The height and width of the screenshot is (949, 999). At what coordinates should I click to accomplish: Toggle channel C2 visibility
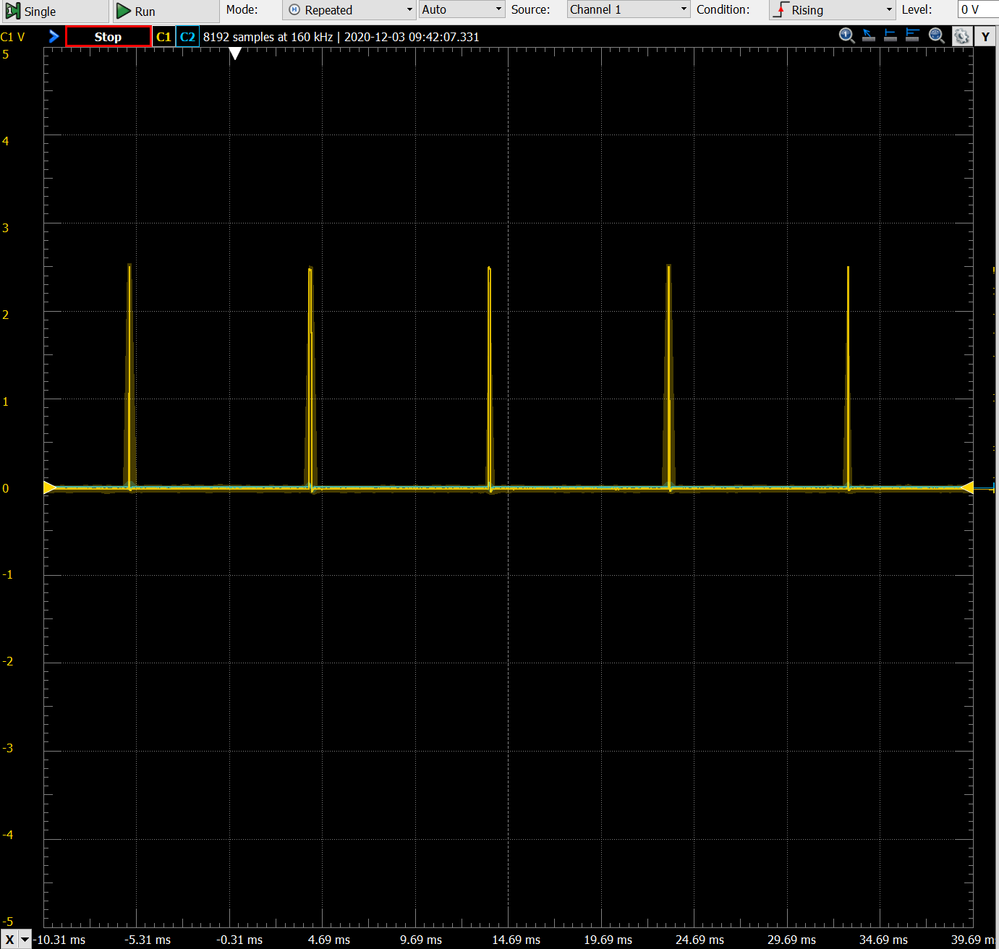pos(187,37)
